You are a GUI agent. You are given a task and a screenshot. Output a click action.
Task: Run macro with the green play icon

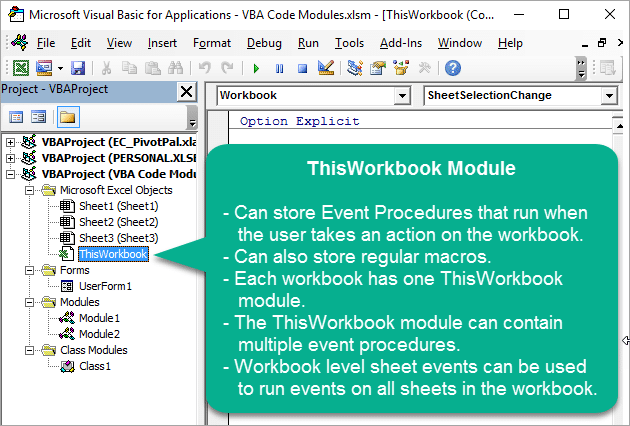pos(256,68)
